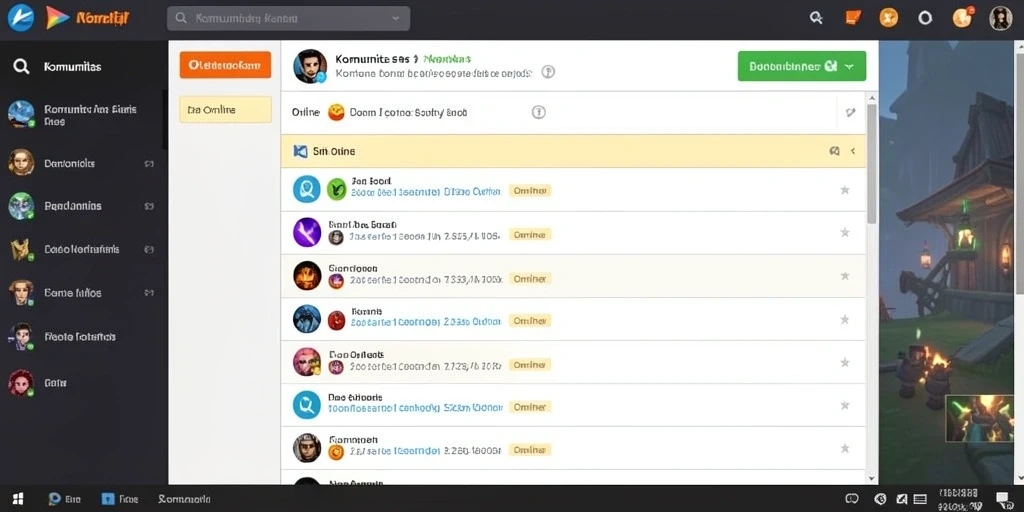Viewport: 1024px width, 512px height.
Task: Select the sidebar item with dark-haired boy avatar
Action: (84, 337)
